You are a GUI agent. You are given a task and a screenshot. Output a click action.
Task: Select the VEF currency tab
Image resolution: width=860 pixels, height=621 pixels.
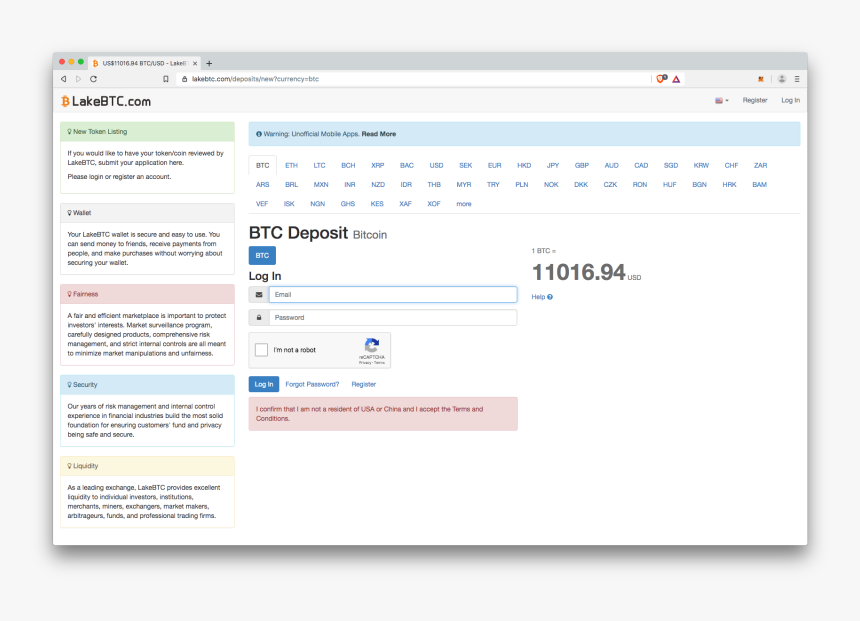(262, 204)
